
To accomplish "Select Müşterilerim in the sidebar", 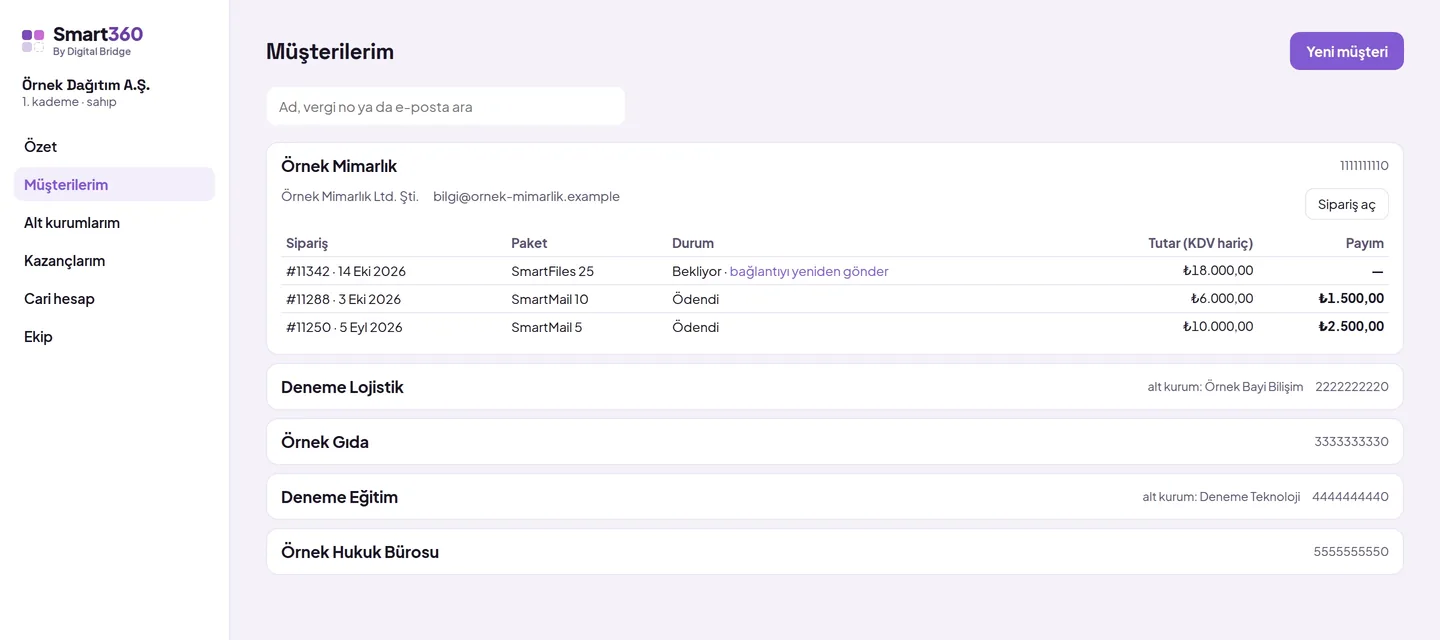I will click(x=114, y=184).
